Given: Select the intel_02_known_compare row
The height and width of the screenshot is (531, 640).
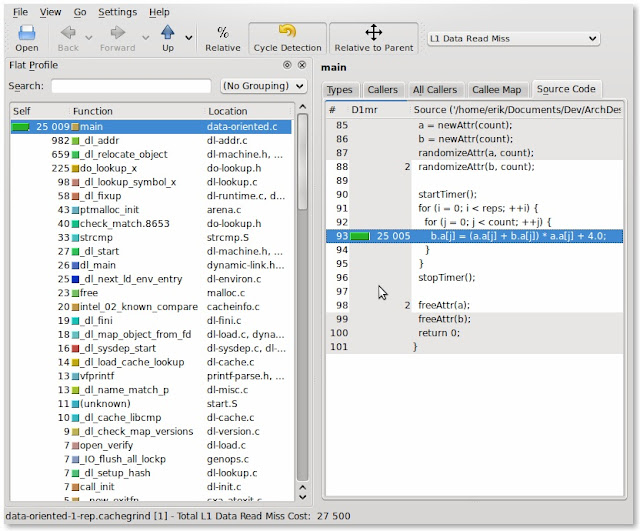Looking at the screenshot, I should tap(151, 307).
